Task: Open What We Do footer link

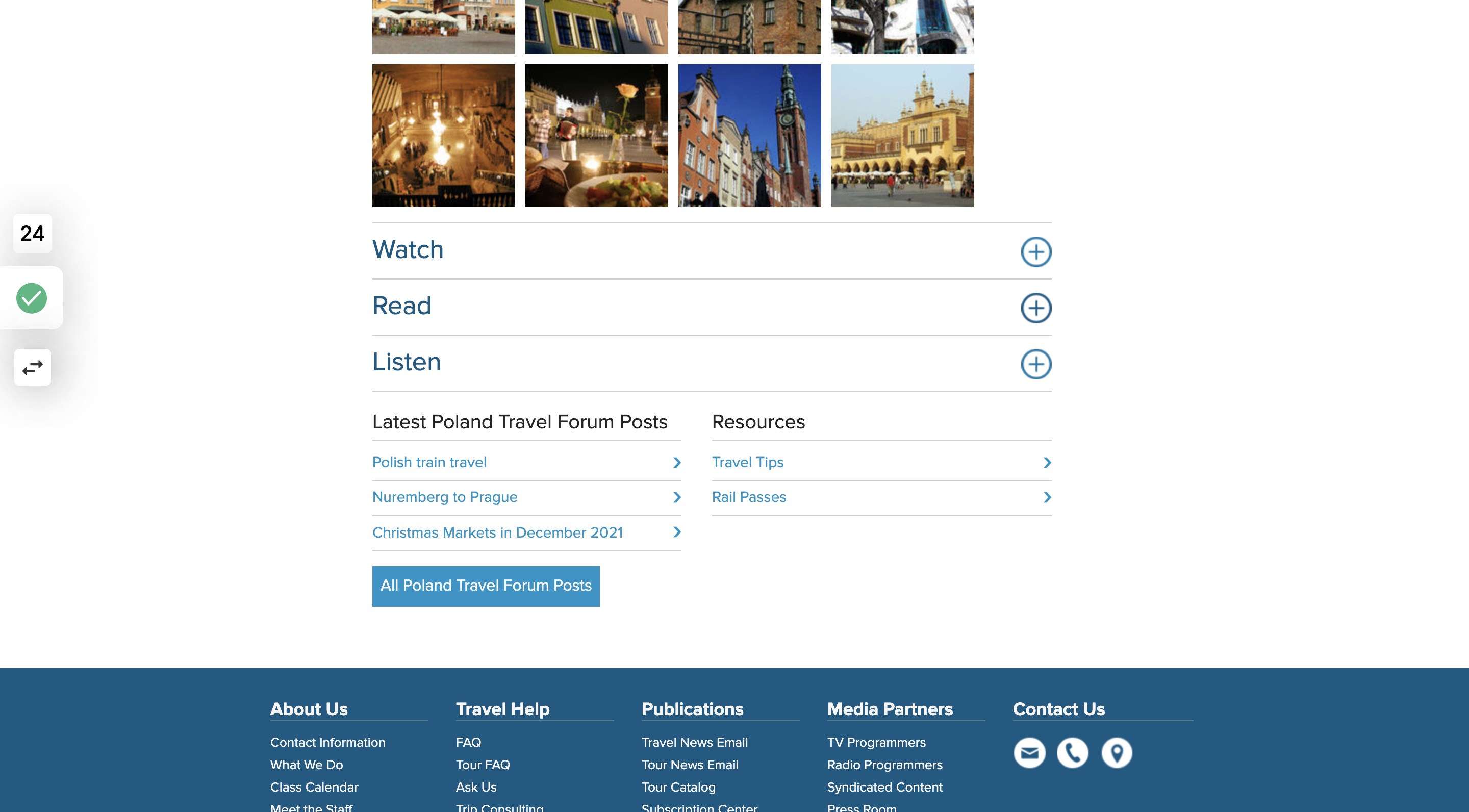Action: tap(307, 765)
